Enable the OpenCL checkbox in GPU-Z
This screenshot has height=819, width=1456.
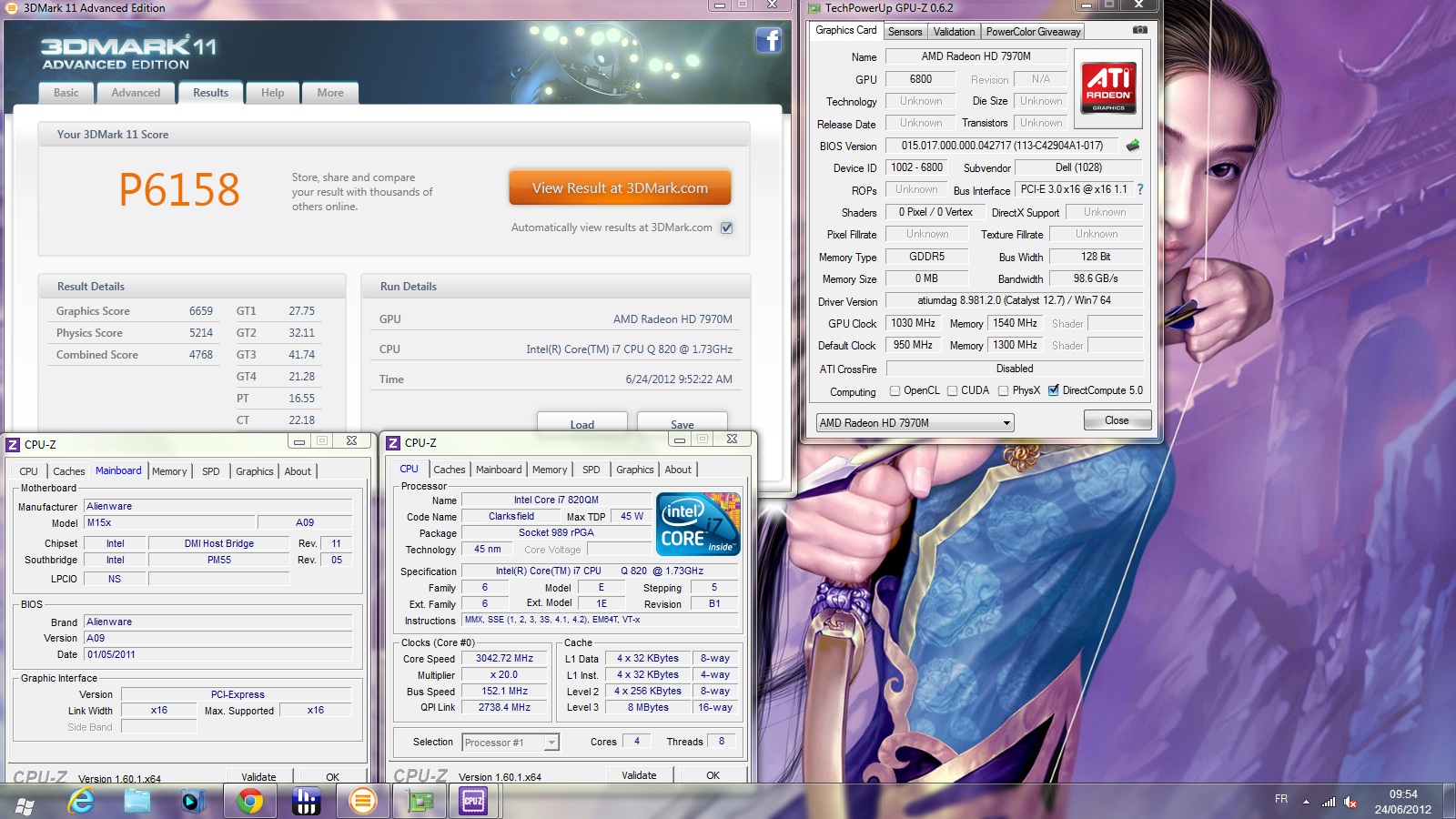pyautogui.click(x=895, y=390)
